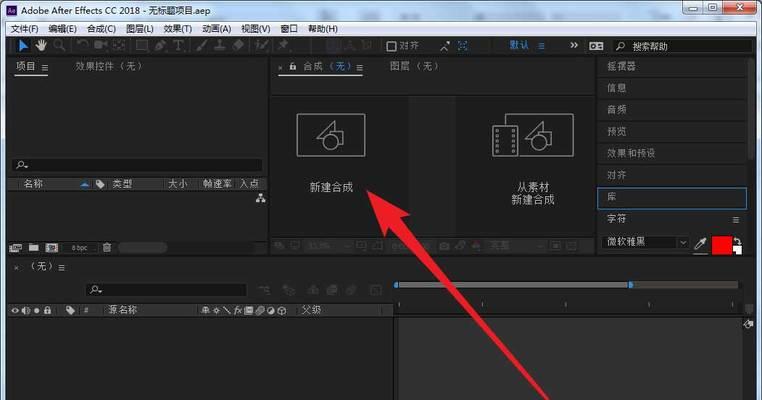Select the Clone Stamp tool
Viewport: 762px width, 400px height.
[x=220, y=46]
